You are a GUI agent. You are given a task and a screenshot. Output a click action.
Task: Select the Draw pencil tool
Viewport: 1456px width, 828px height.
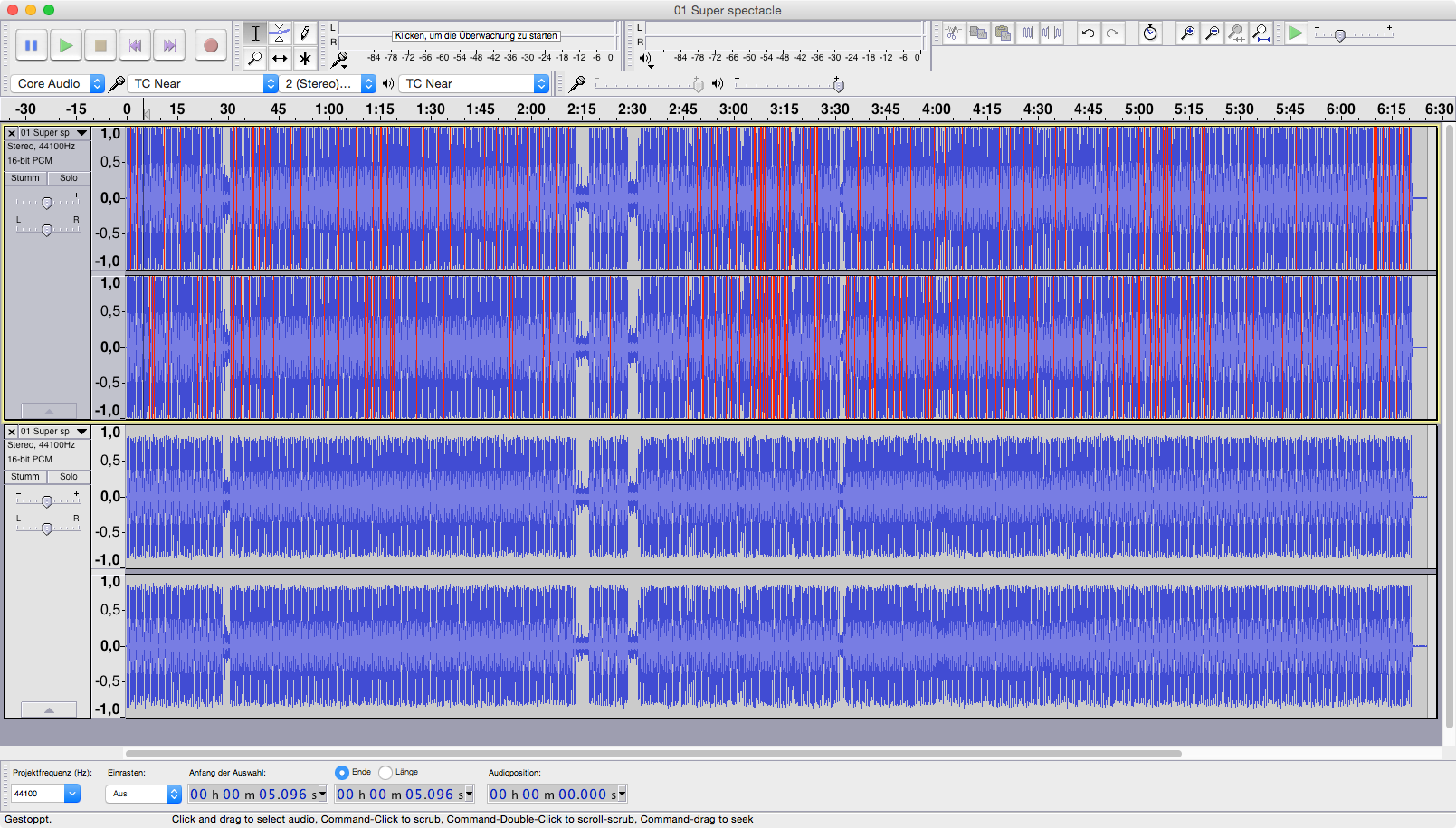tap(305, 33)
